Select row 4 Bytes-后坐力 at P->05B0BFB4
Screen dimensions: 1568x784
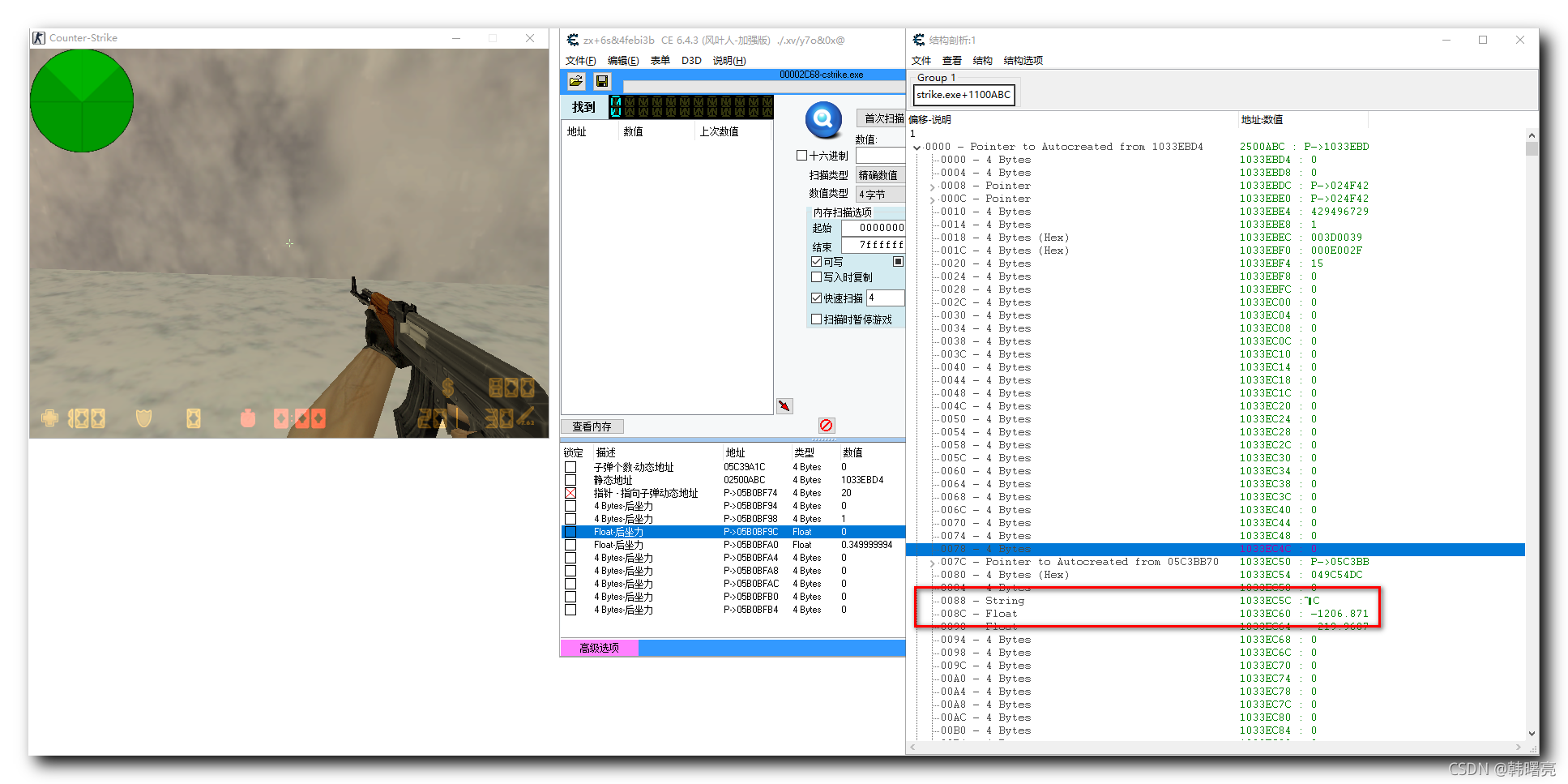coord(733,610)
